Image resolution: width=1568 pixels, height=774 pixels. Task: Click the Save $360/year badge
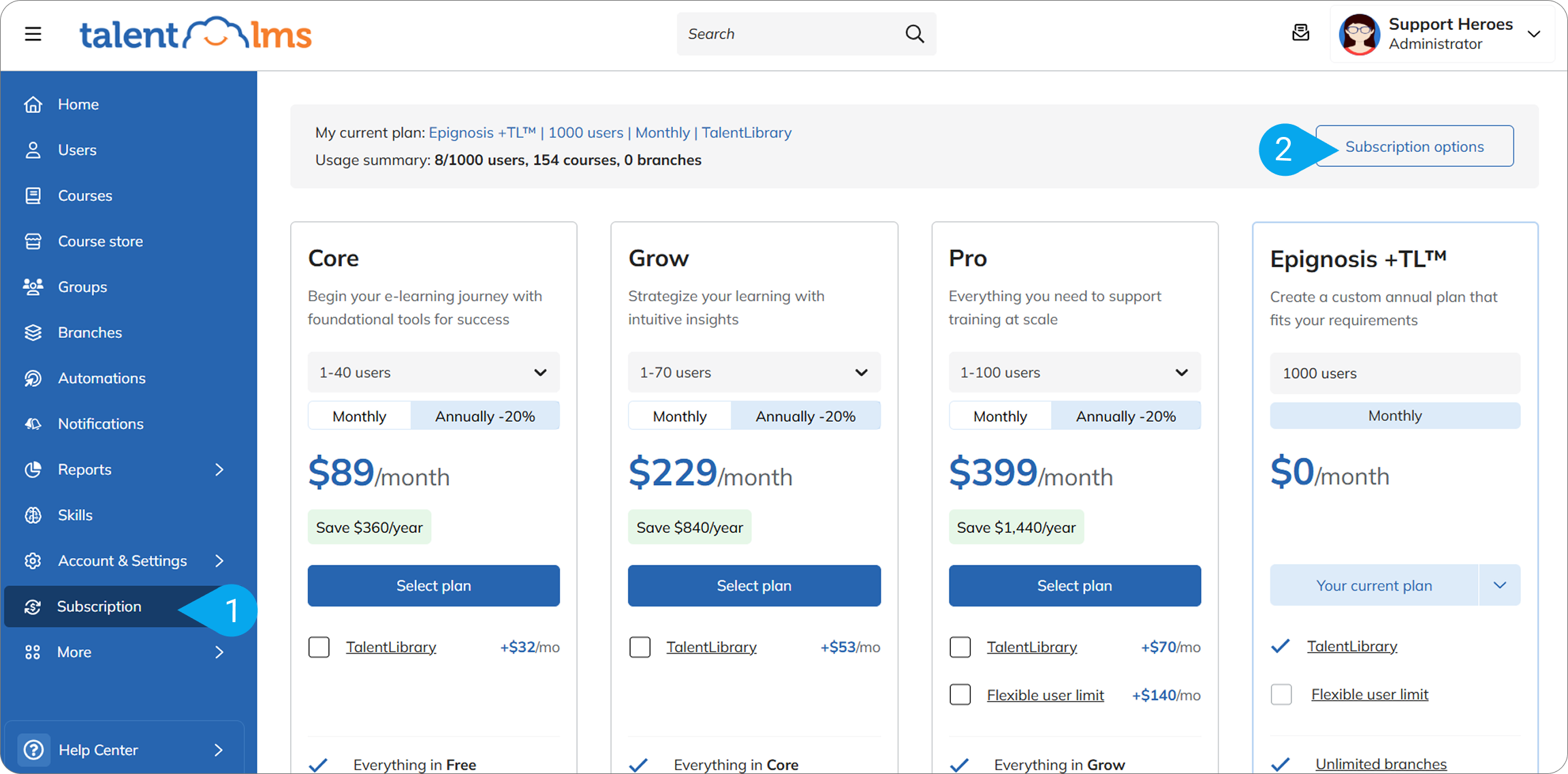click(369, 527)
